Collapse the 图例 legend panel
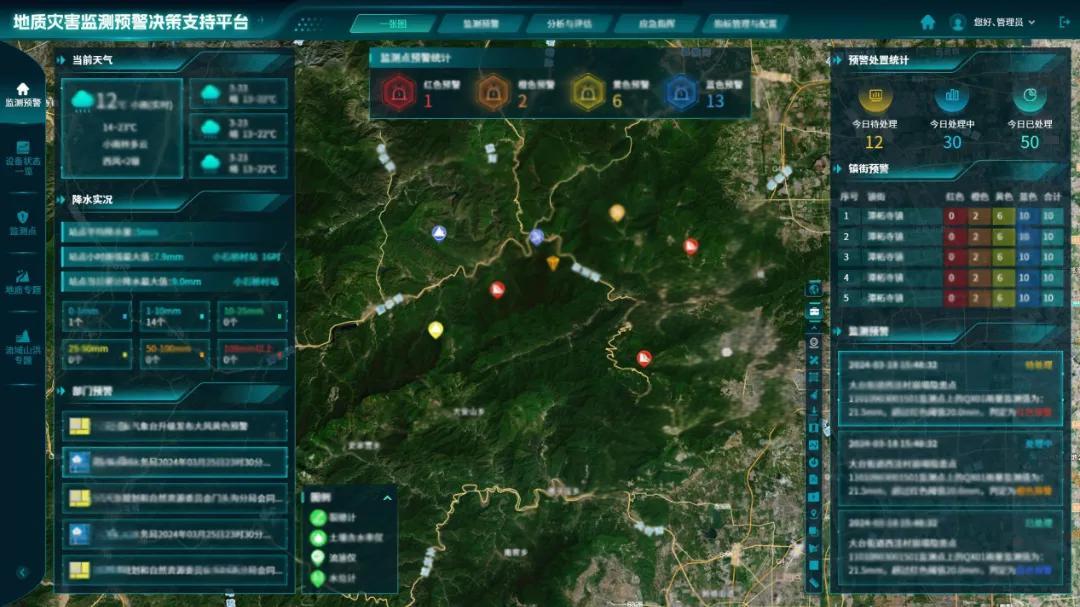The image size is (1080, 607). coord(387,497)
